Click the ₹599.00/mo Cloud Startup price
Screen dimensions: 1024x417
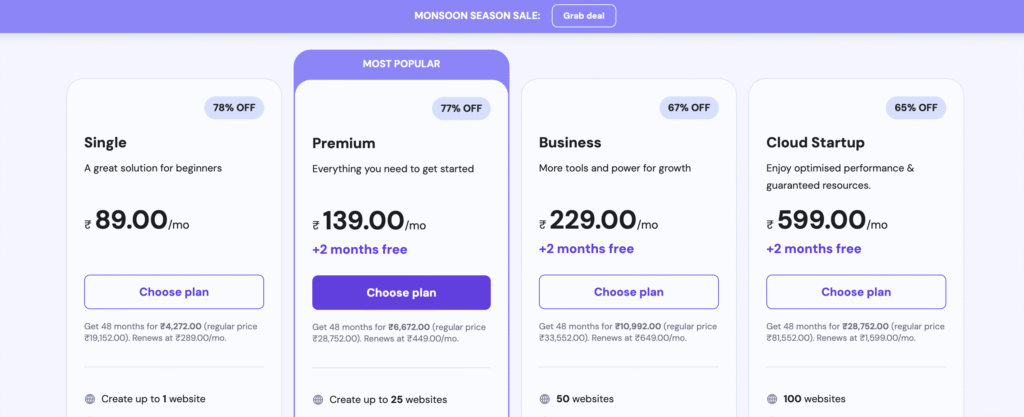[x=827, y=221]
